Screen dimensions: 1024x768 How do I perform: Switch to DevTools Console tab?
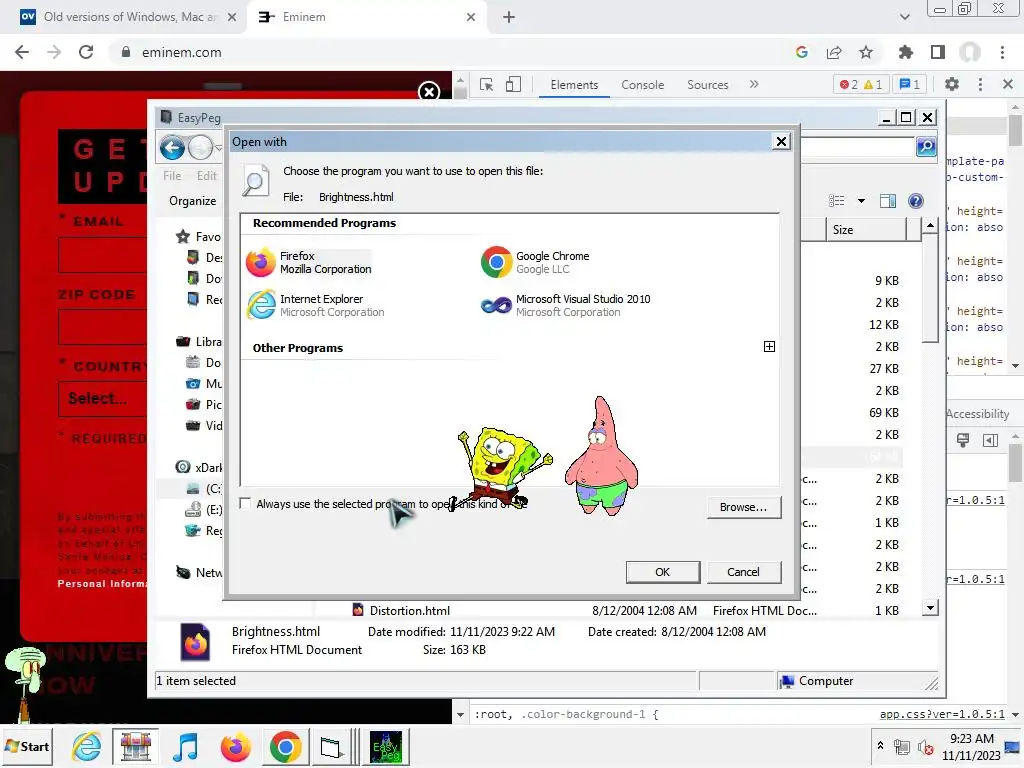click(643, 85)
